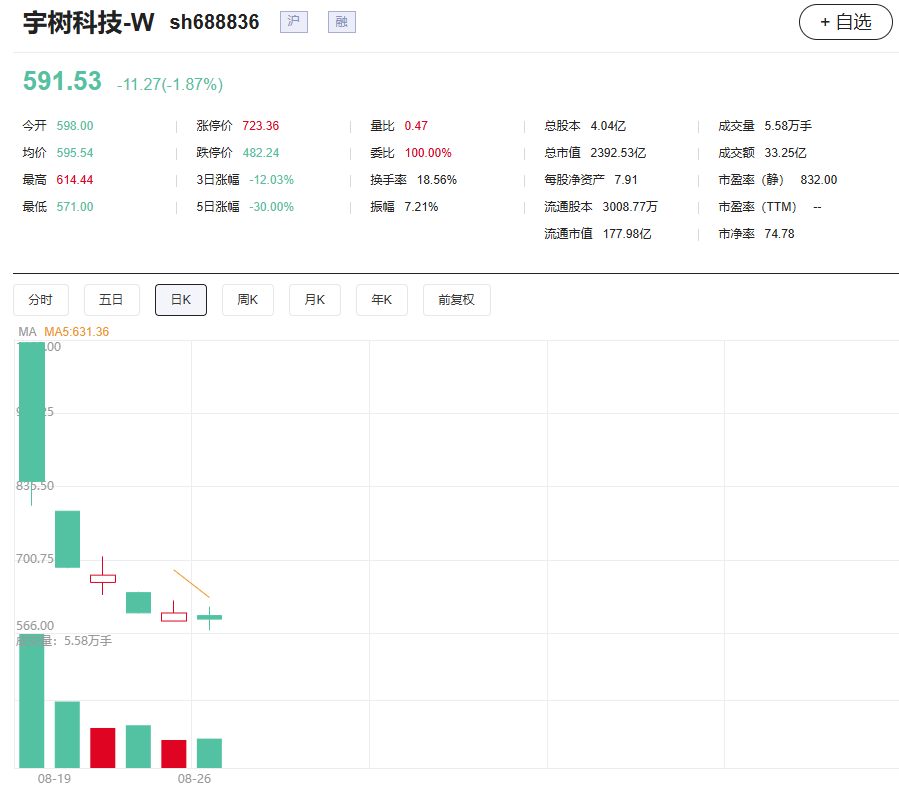Select the 年K chart tab
The image size is (899, 792).
click(x=382, y=300)
